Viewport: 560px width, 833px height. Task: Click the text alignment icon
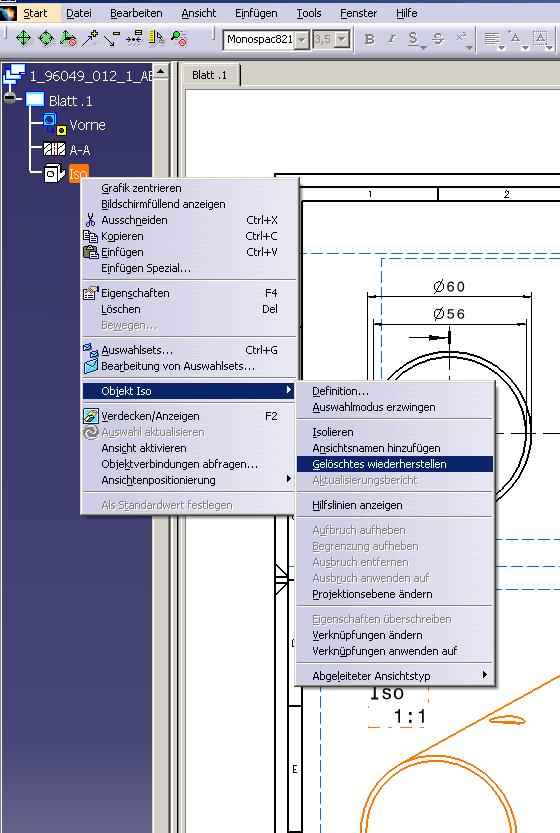[492, 39]
